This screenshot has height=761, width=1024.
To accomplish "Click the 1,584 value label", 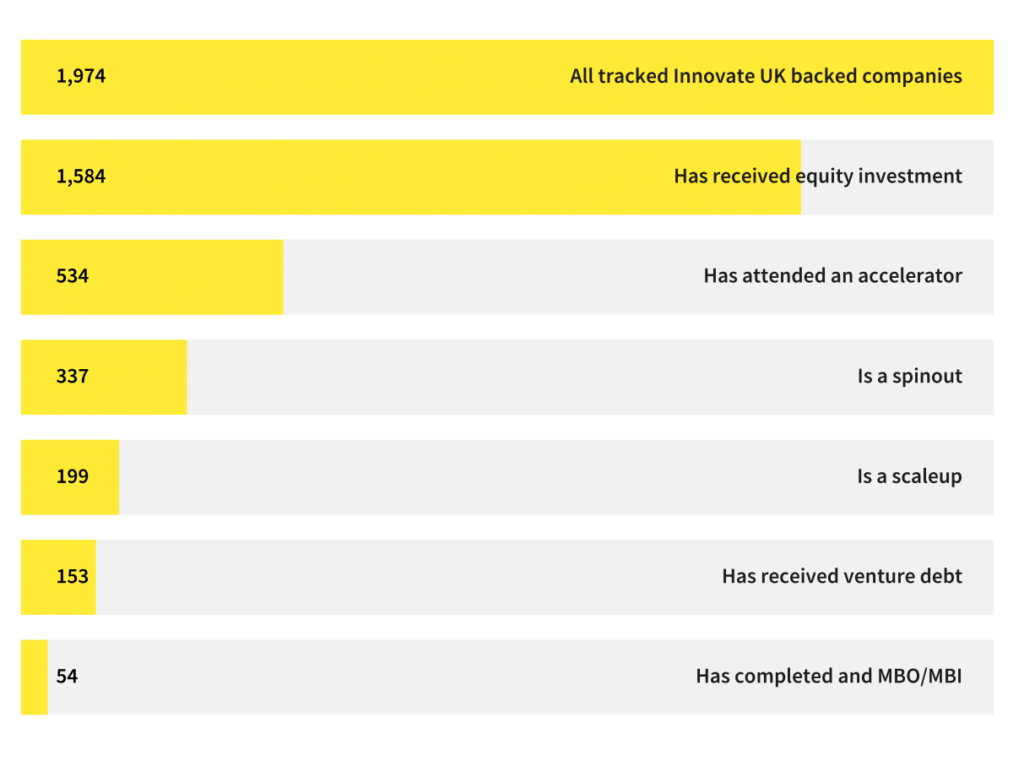I will click(81, 176).
